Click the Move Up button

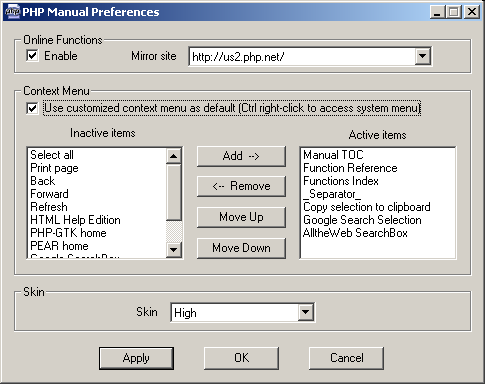pyautogui.click(x=241, y=217)
